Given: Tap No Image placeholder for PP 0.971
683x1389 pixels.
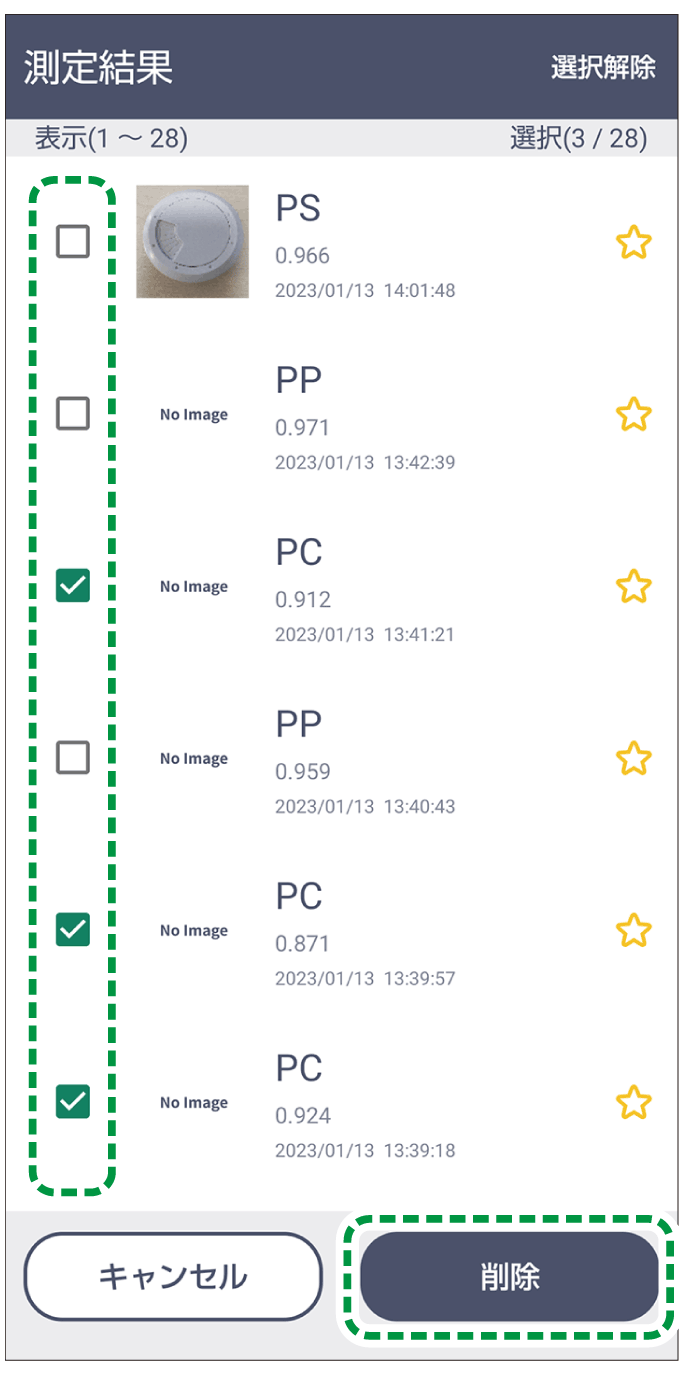Looking at the screenshot, I should coord(194,414).
